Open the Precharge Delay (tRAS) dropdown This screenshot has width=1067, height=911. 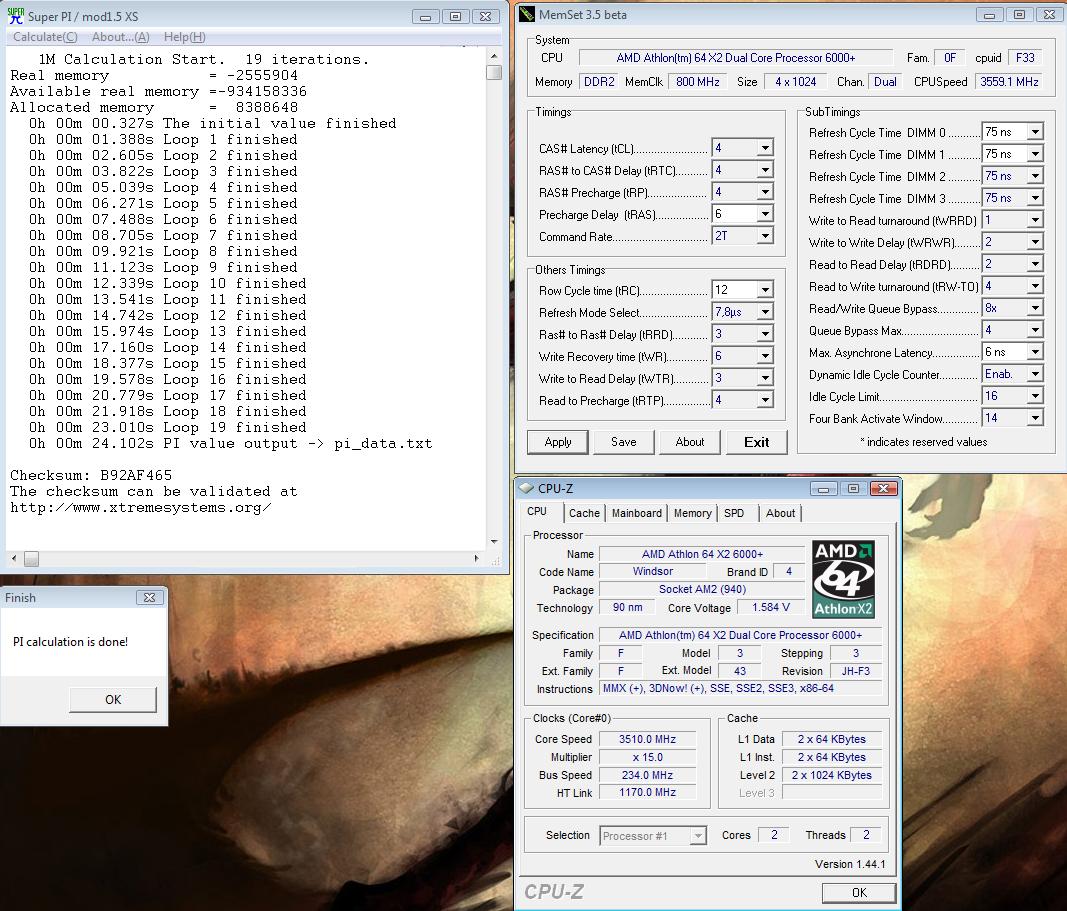pyautogui.click(x=765, y=214)
